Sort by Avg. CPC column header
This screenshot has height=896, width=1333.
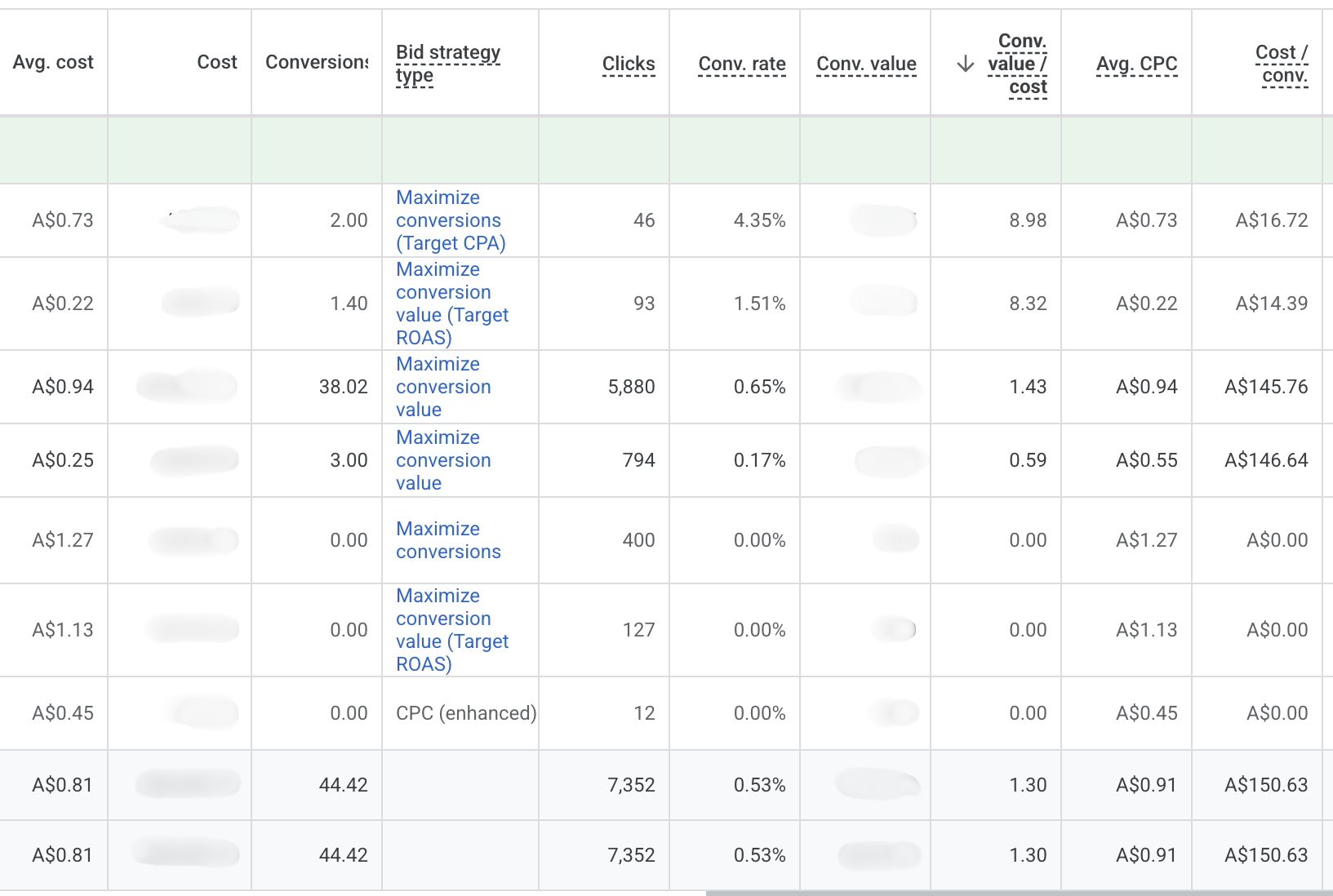pos(1136,64)
